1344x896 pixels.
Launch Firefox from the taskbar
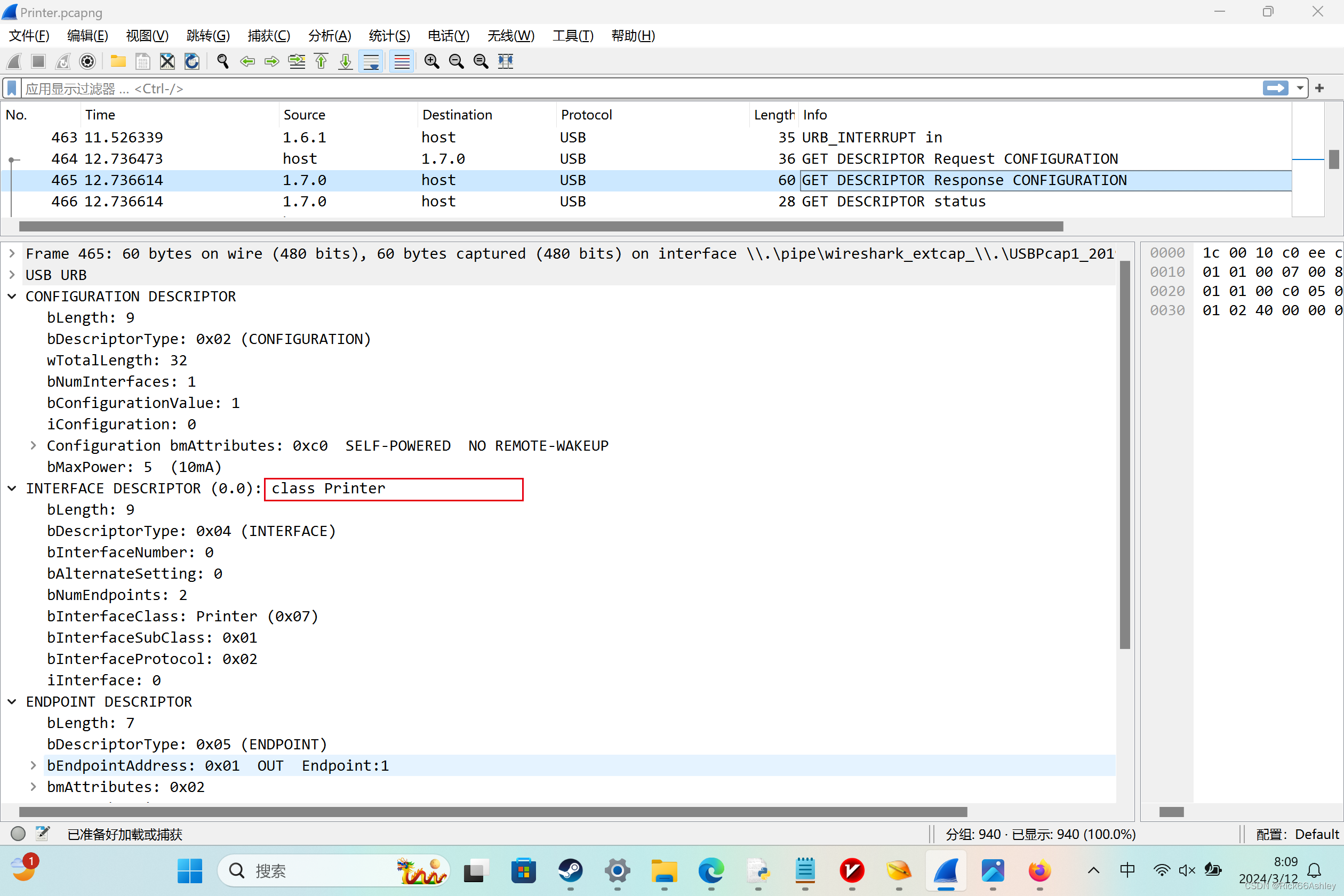pyautogui.click(x=1039, y=870)
